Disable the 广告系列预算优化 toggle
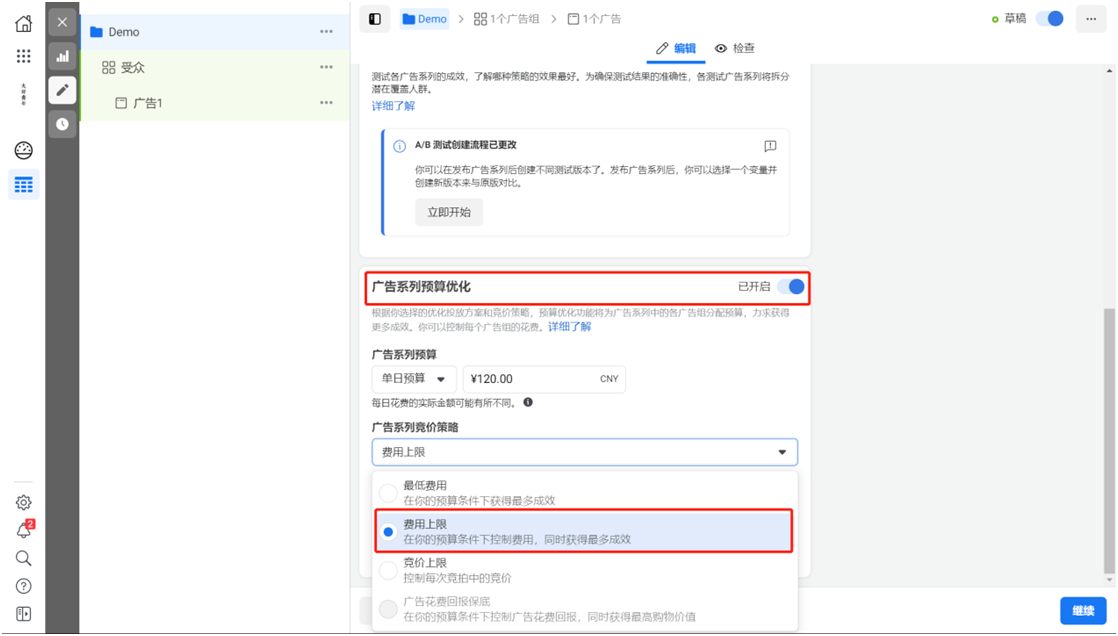 (x=789, y=286)
